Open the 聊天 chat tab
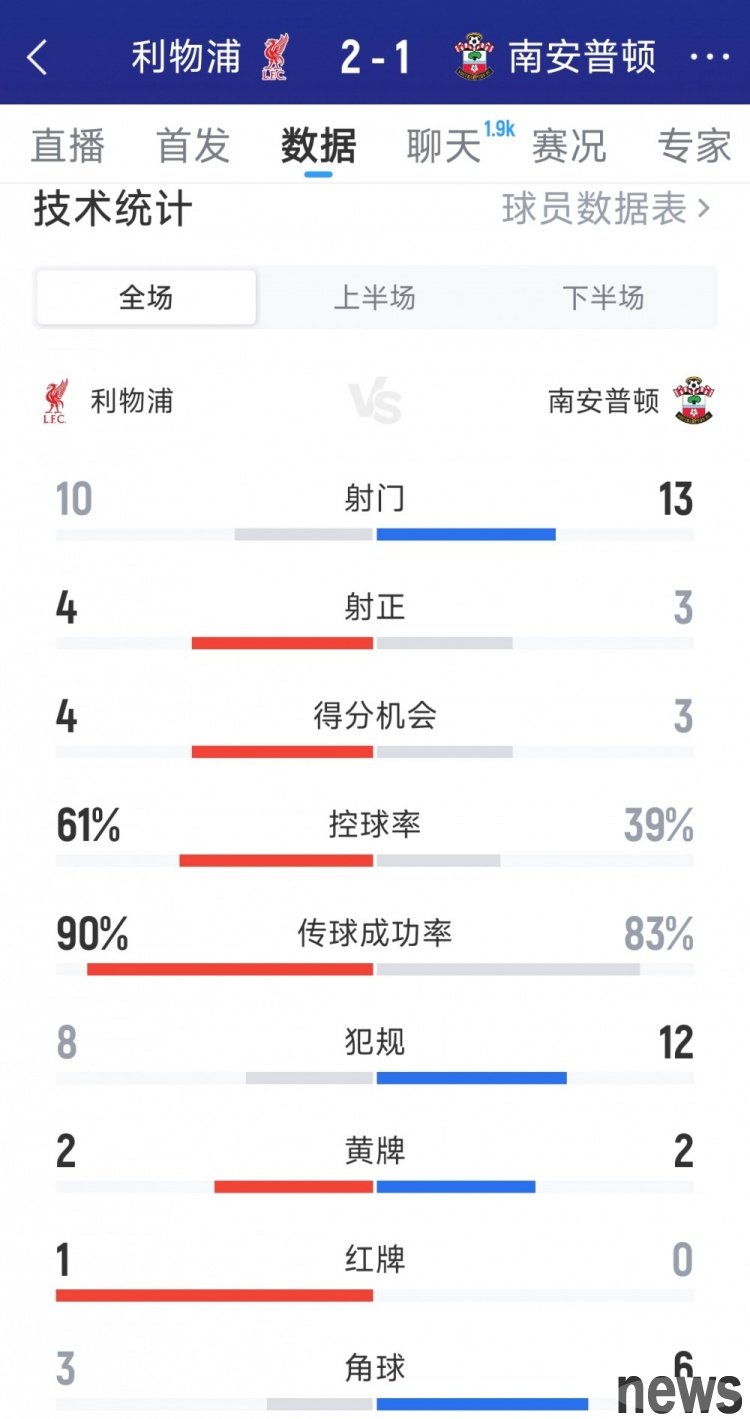This screenshot has width=750, height=1419. [x=444, y=146]
